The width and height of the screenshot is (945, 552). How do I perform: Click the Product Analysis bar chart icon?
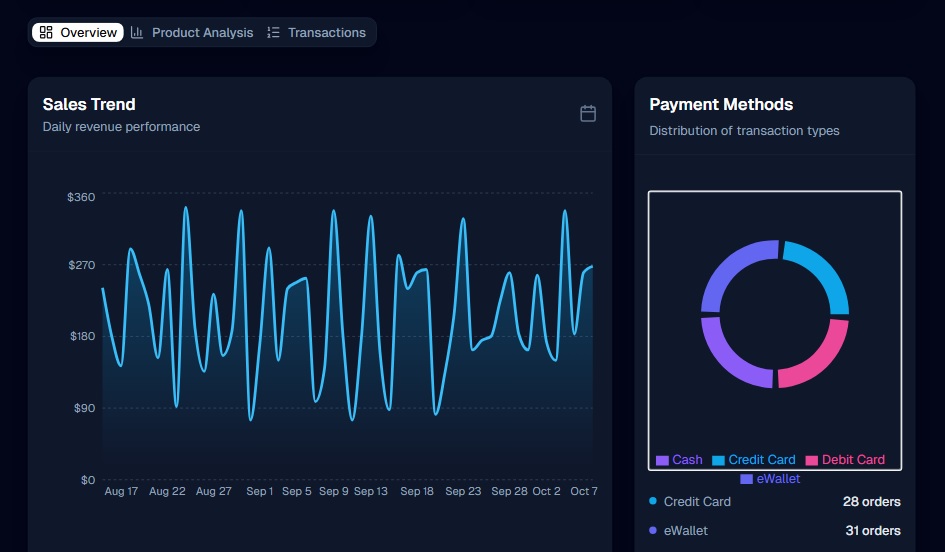[137, 33]
